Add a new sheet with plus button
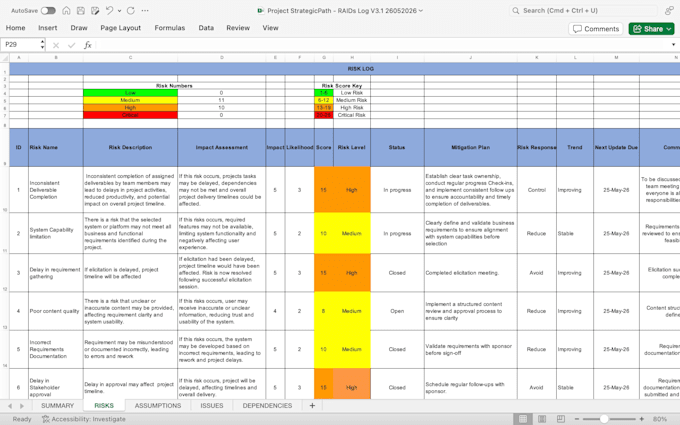Screen dimensions: 680x425 312,405
